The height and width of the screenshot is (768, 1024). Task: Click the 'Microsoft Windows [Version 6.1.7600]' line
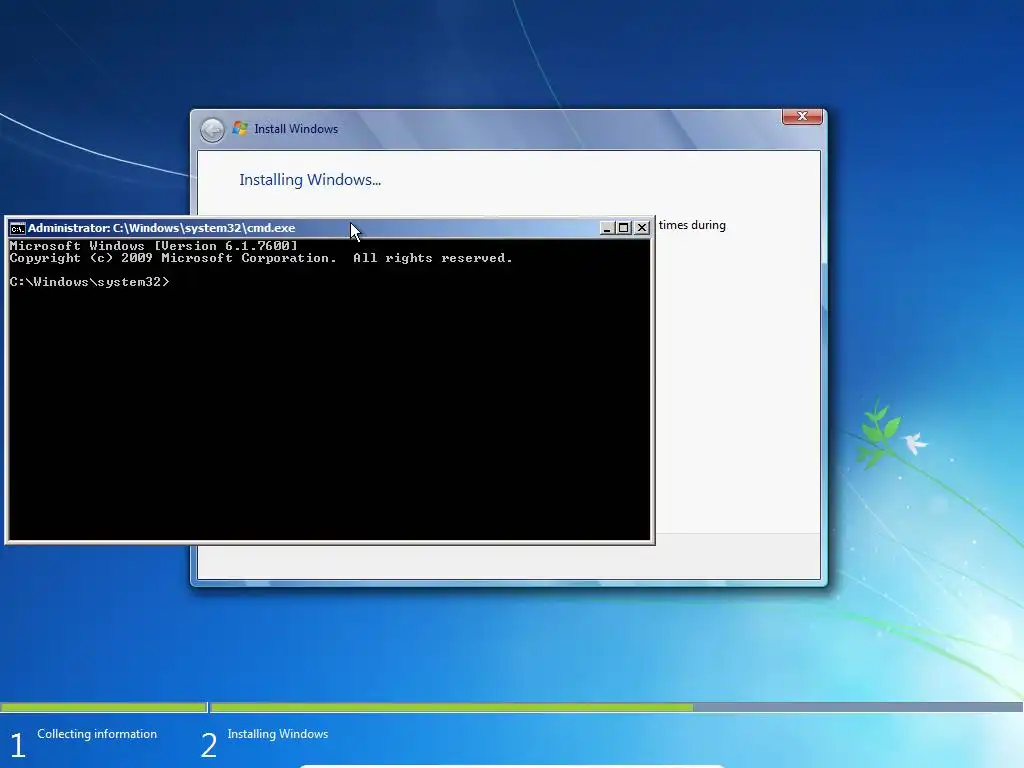(x=153, y=246)
